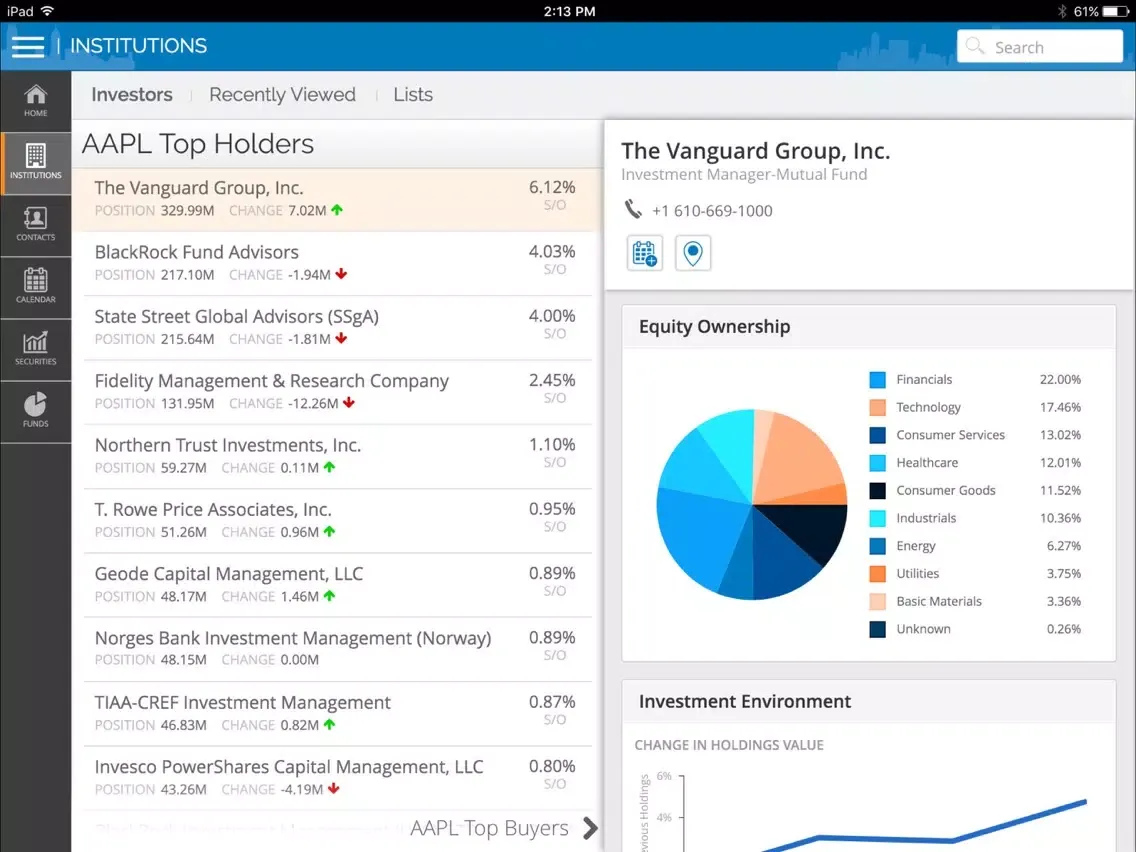The image size is (1136, 852).
Task: Open Calendar sidebar icon
Action: click(36, 287)
